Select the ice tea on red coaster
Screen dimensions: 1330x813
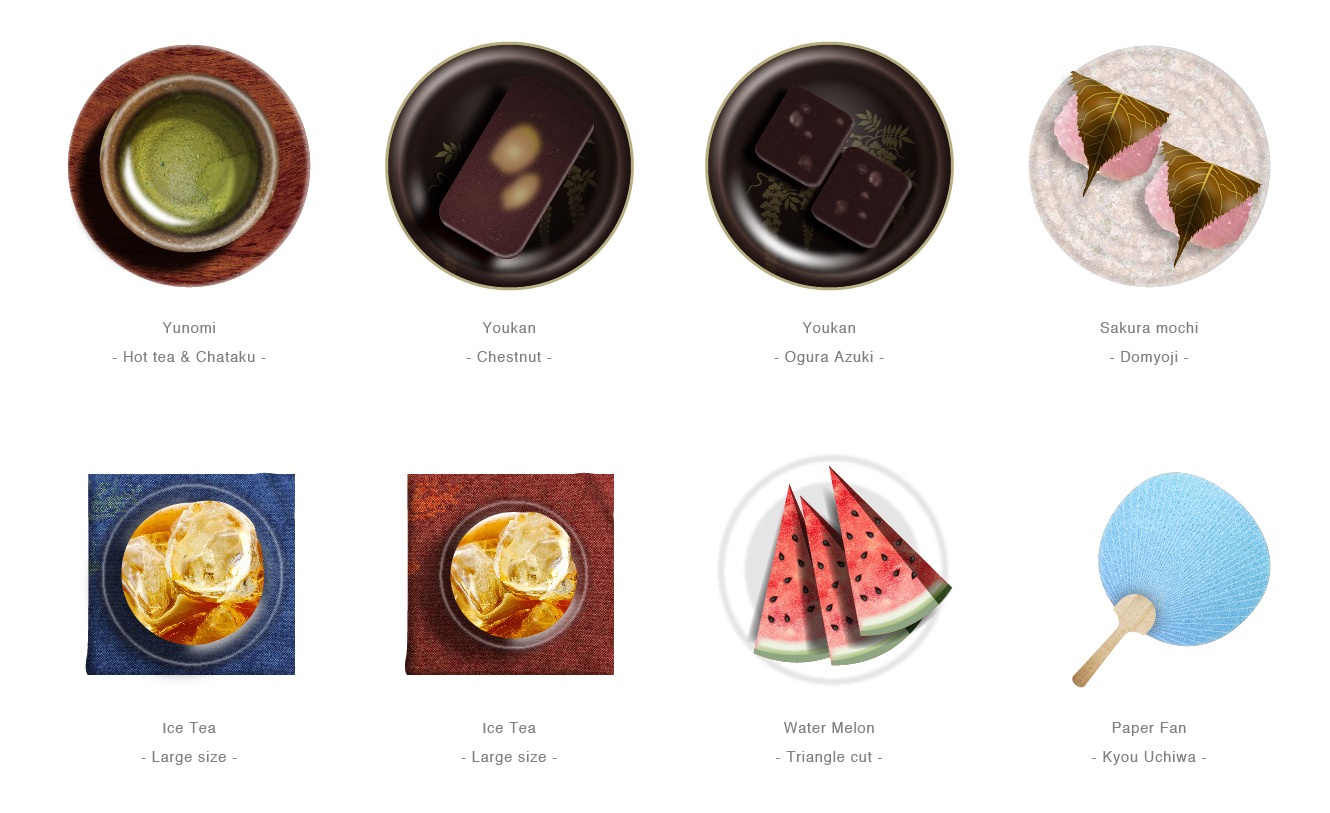coord(510,574)
